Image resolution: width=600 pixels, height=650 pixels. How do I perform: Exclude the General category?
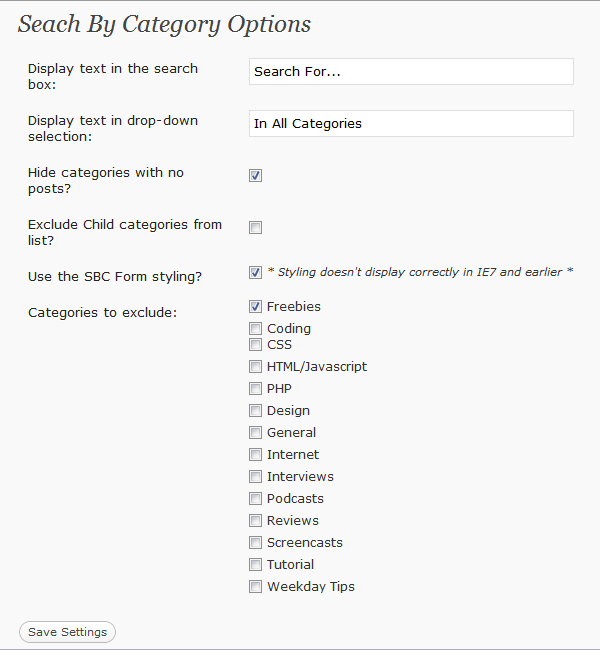pos(255,433)
